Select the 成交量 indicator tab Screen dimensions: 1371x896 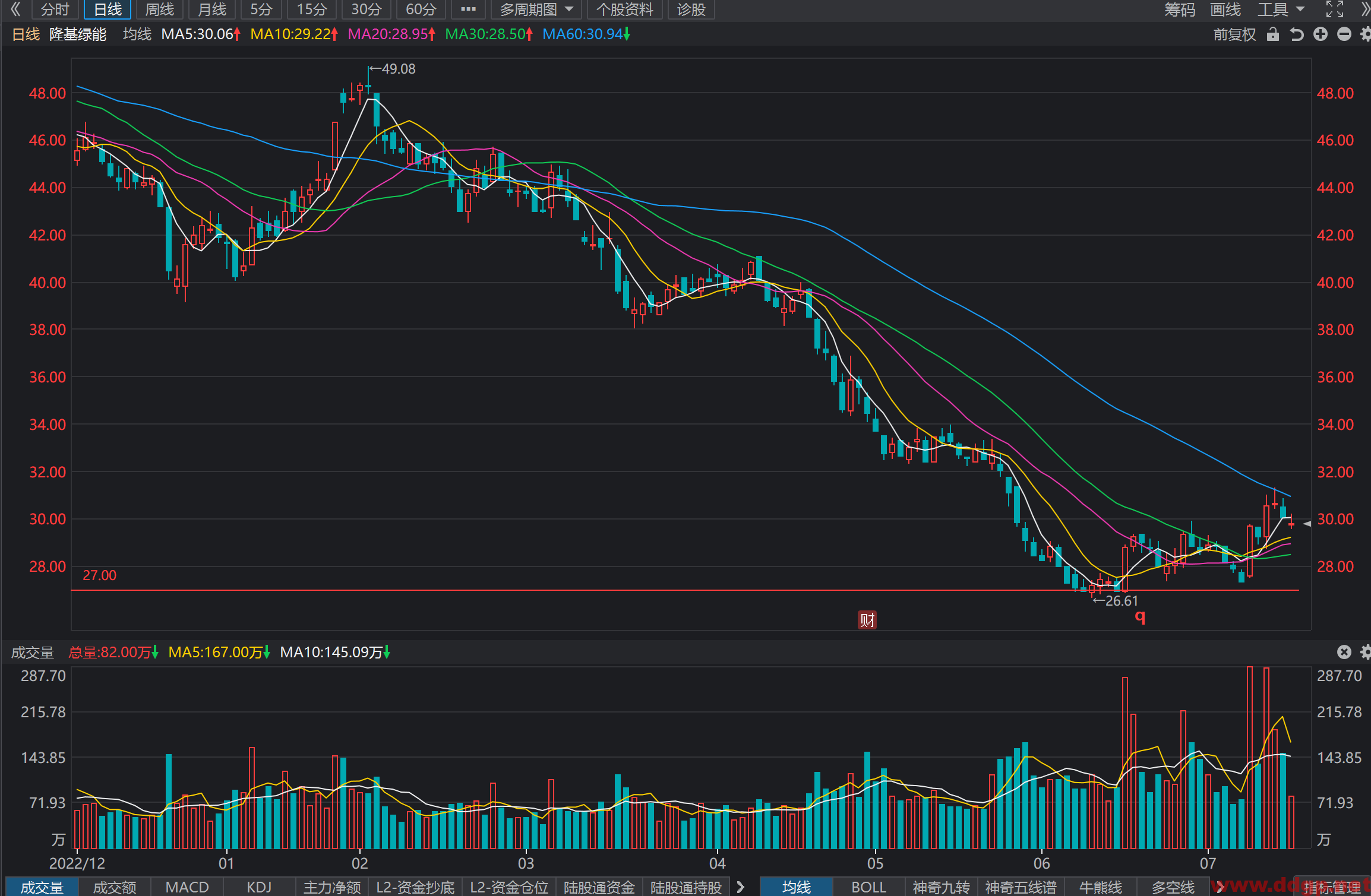42,887
